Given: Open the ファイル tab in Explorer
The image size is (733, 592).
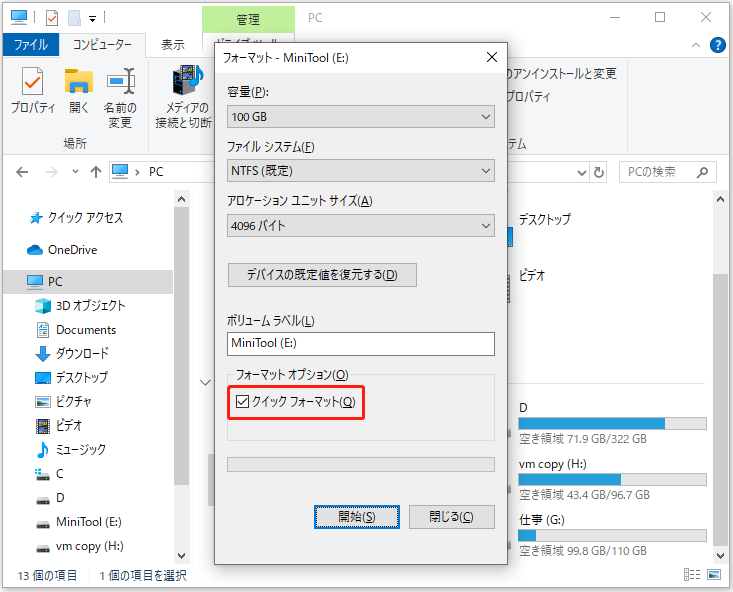Looking at the screenshot, I should click(x=31, y=45).
